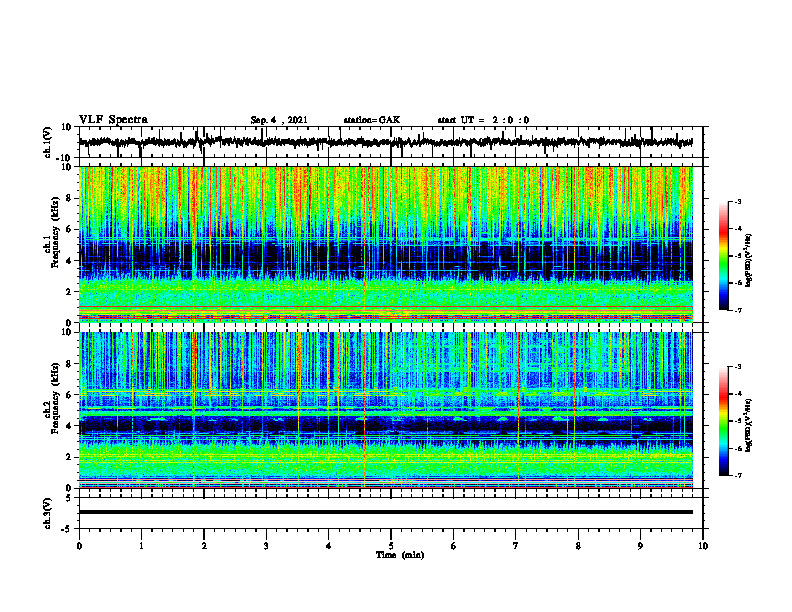Click the ch.1 voltage waveform trace
This screenshot has width=792, height=612.
pos(385,142)
